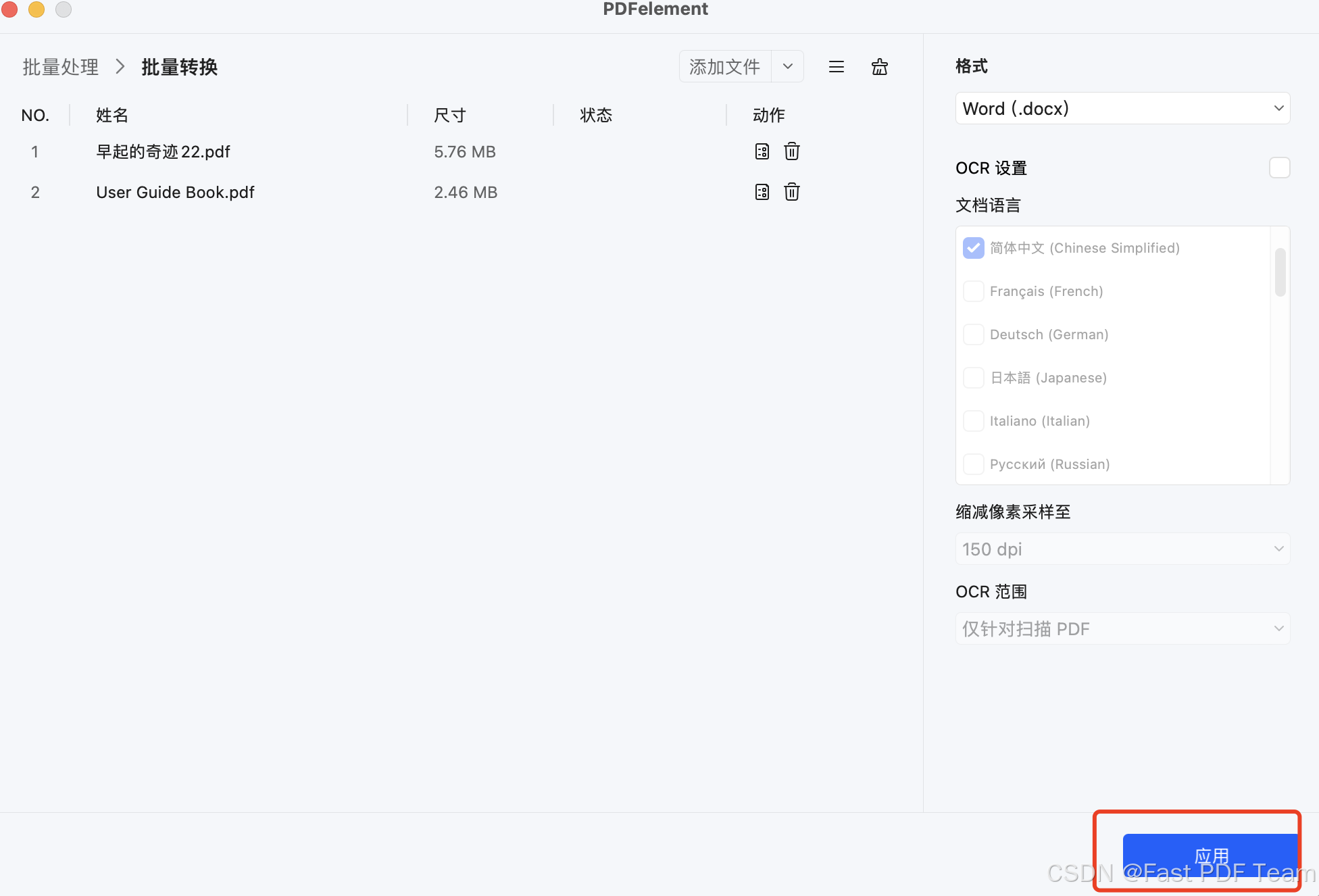Uncheck 简体中文 (Chinese Simplified) language
The image size is (1319, 896).
click(973, 248)
